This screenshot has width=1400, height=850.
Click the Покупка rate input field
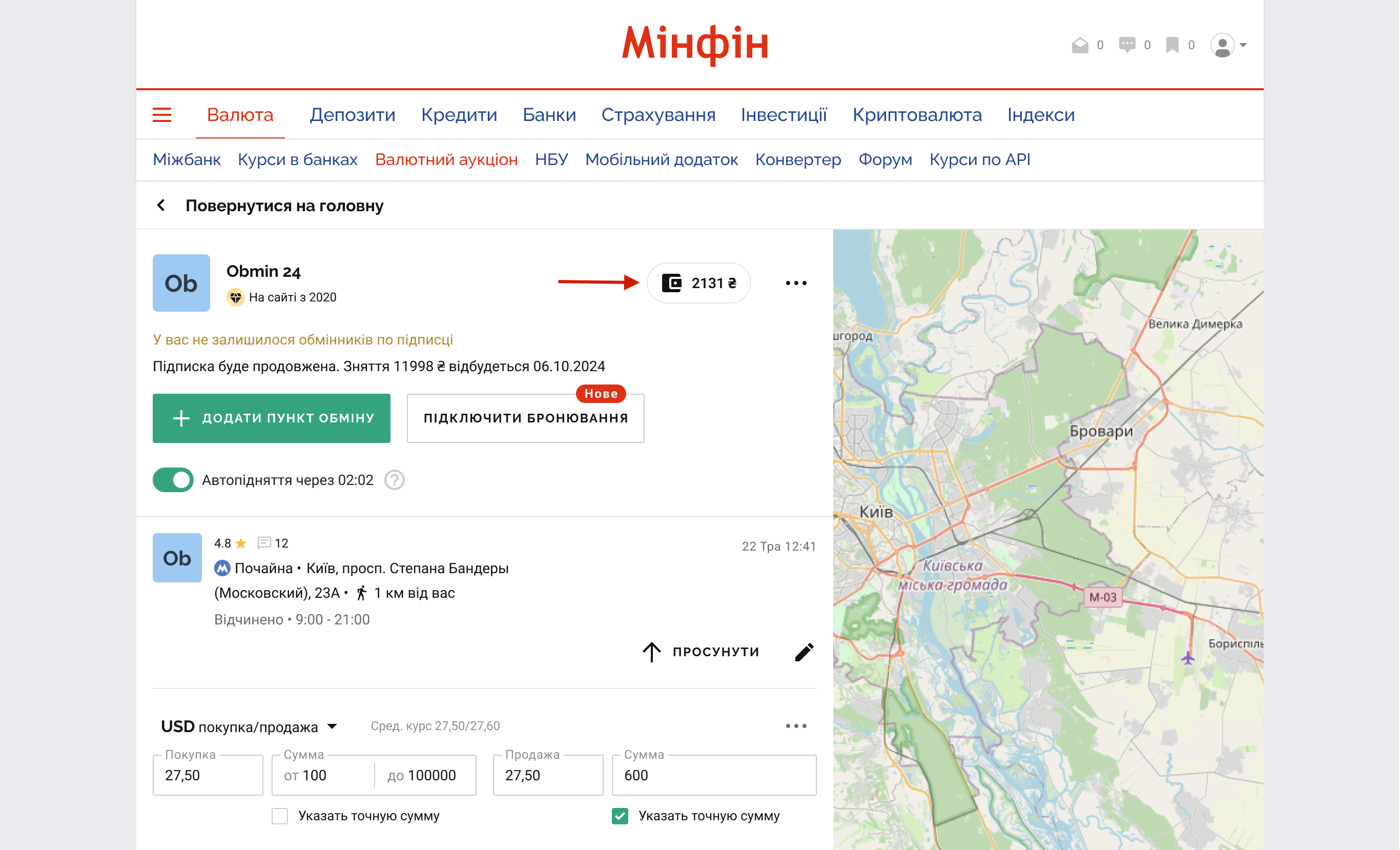tap(208, 775)
